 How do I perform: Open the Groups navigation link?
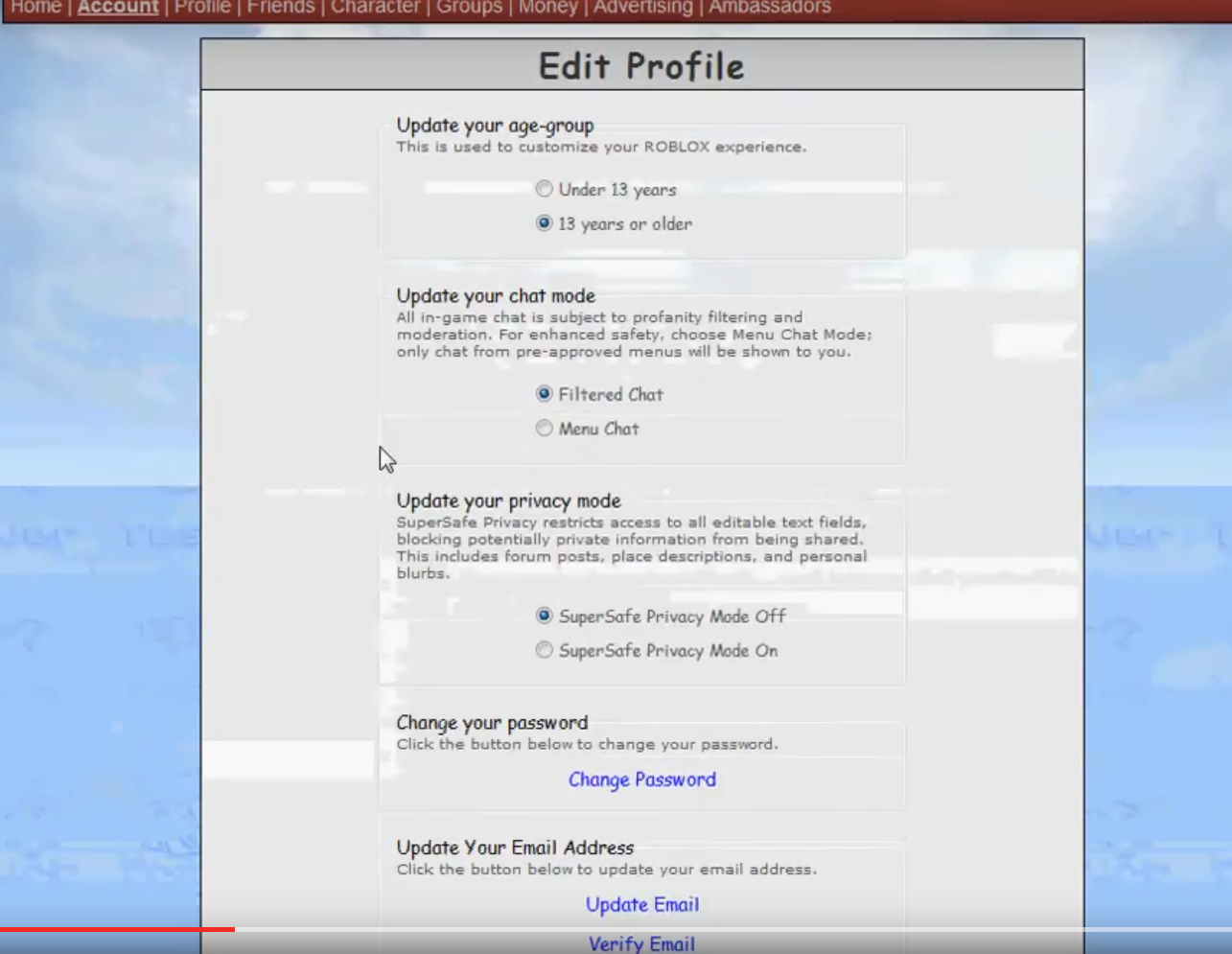pos(469,8)
